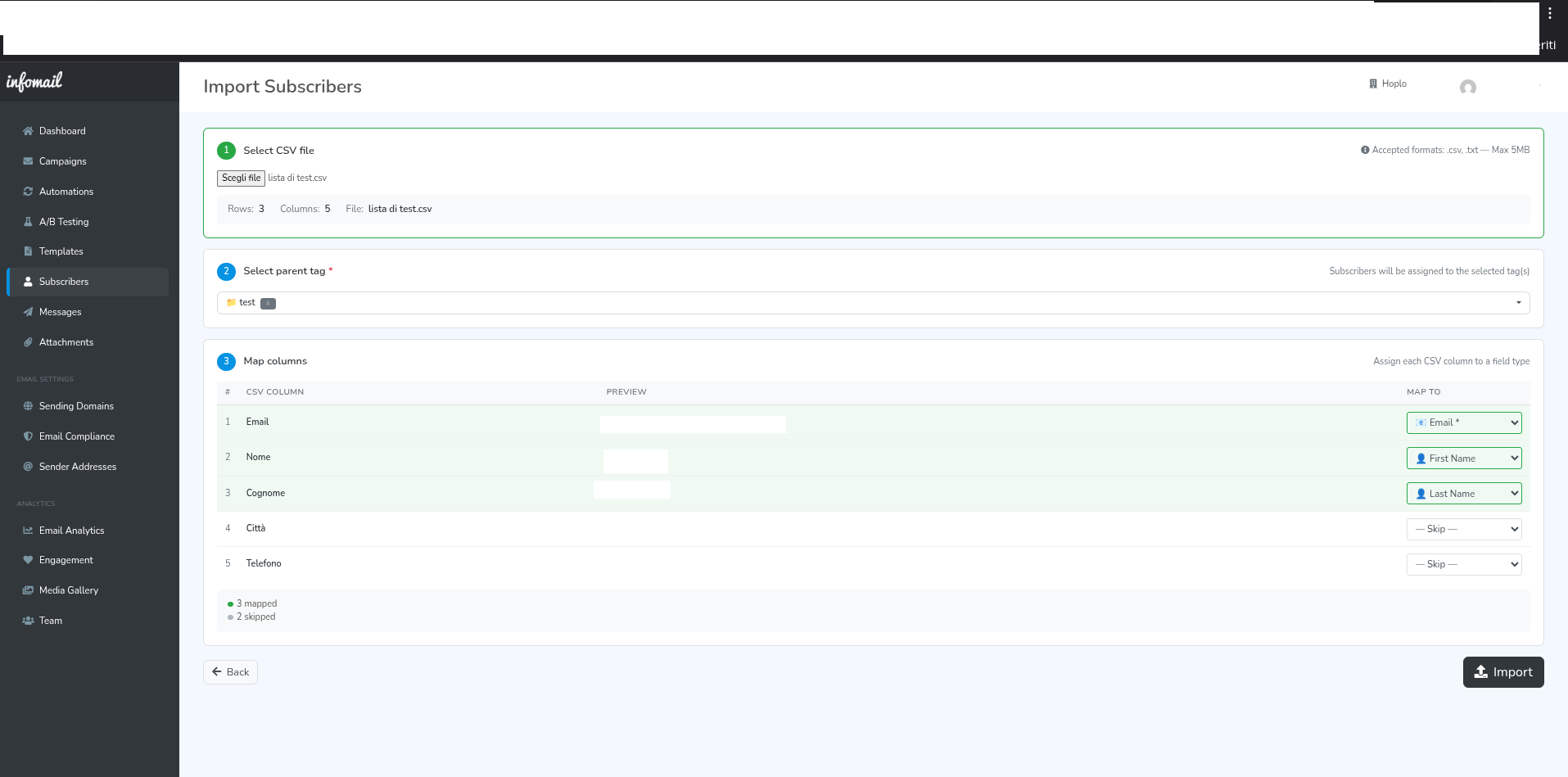Open Email Analytics
This screenshot has height=777, width=1568.
pos(71,531)
